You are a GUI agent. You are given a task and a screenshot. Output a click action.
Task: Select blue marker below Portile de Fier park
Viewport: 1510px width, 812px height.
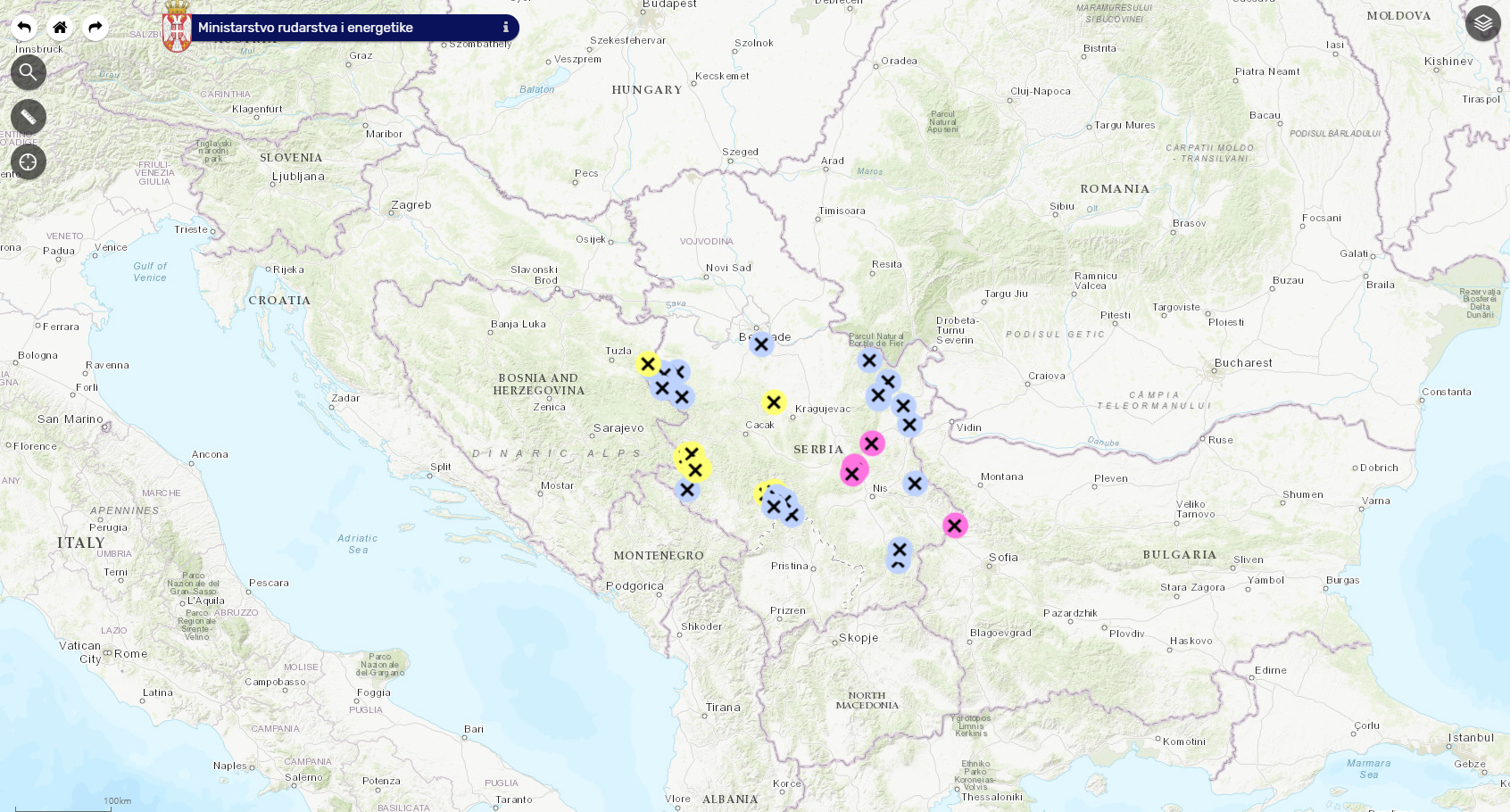click(x=869, y=360)
